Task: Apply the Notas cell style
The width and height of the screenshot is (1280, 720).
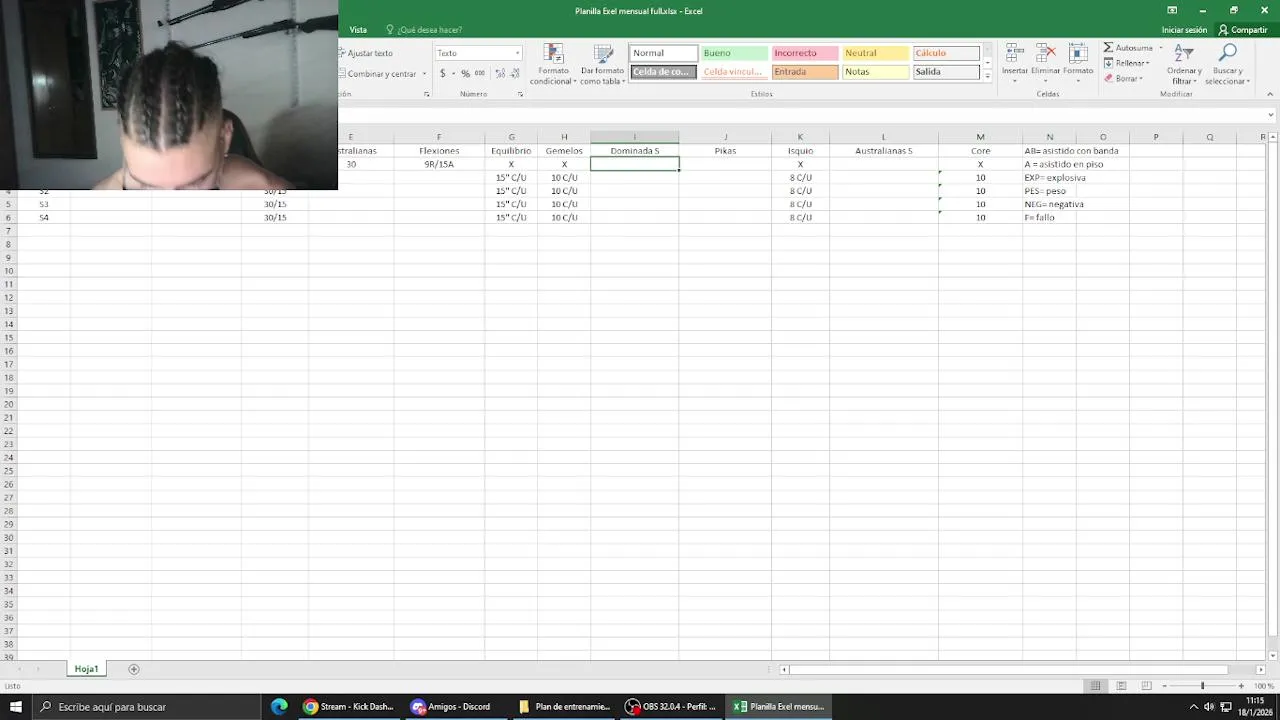Action: coord(875,72)
